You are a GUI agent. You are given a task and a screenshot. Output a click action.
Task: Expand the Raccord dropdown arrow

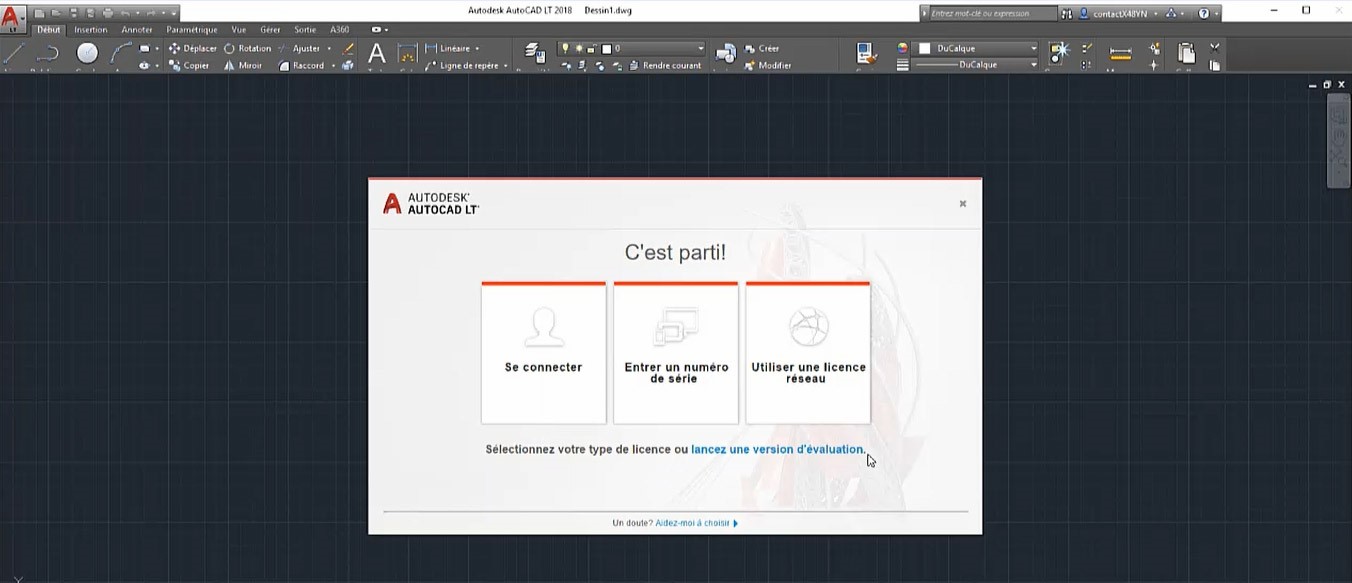click(333, 65)
